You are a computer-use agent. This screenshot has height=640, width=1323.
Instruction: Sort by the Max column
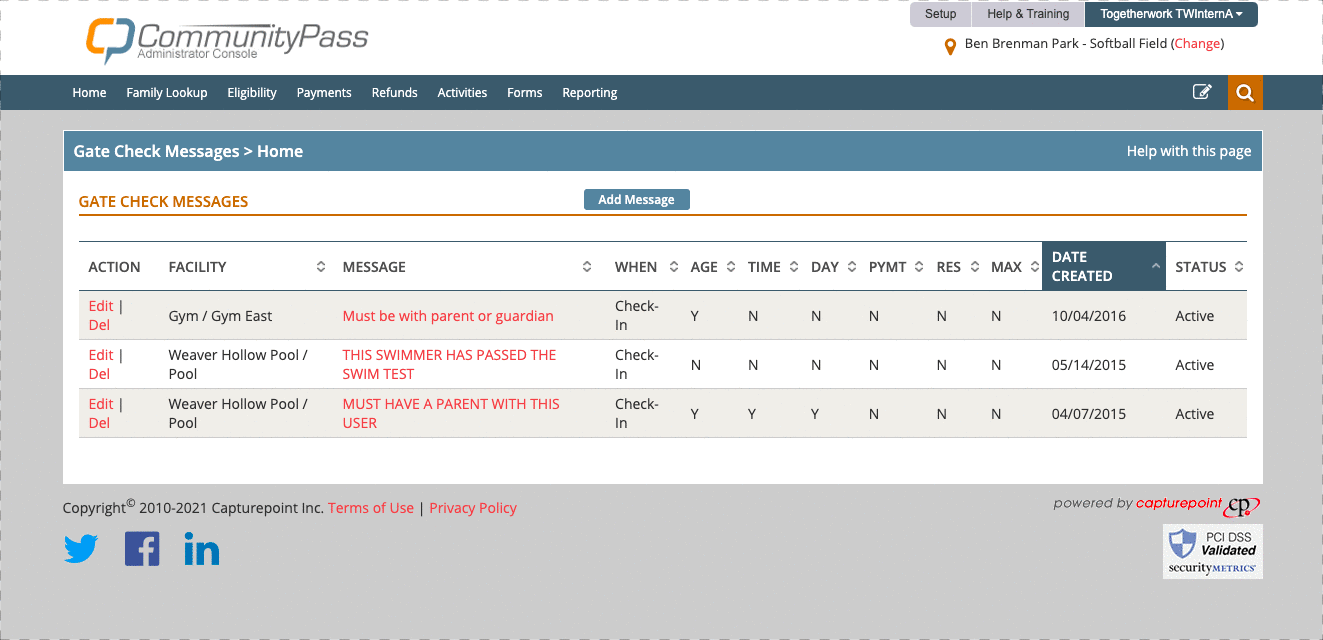pos(1014,267)
